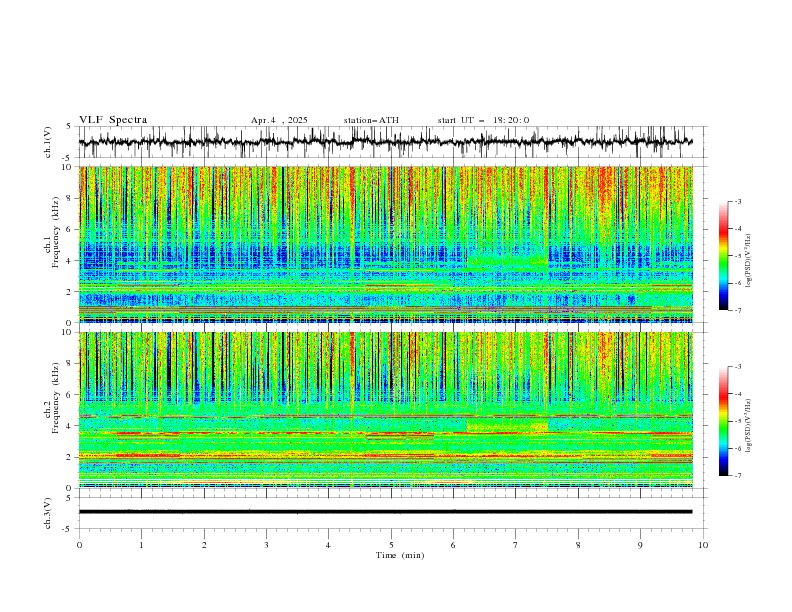
Task: Click the "VLF Spectra" plot title
Action: [x=113, y=120]
